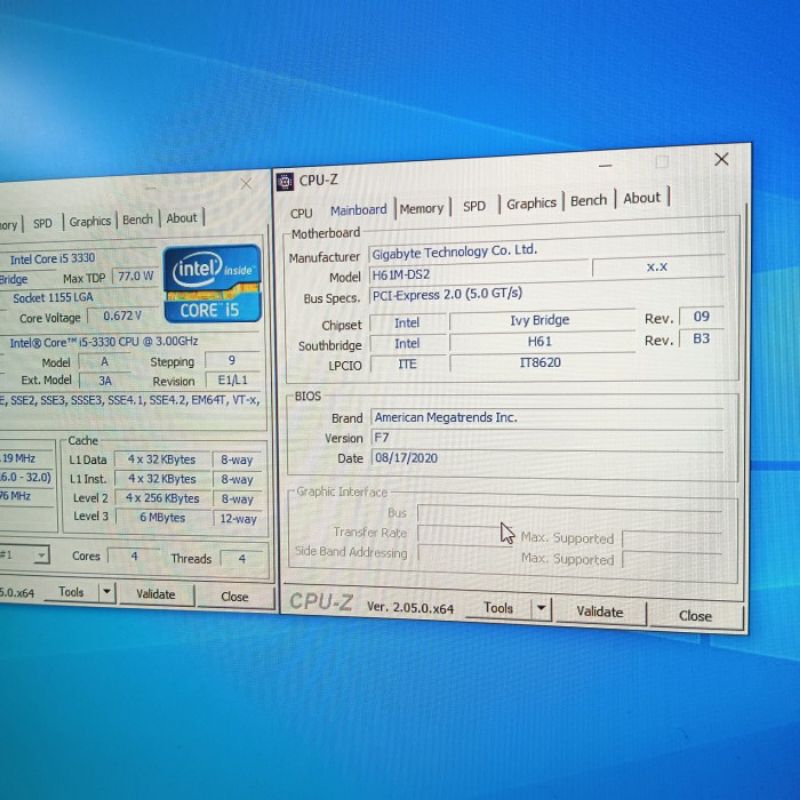Select the Mainboard tab
Screen dimensions: 800x800
358,210
